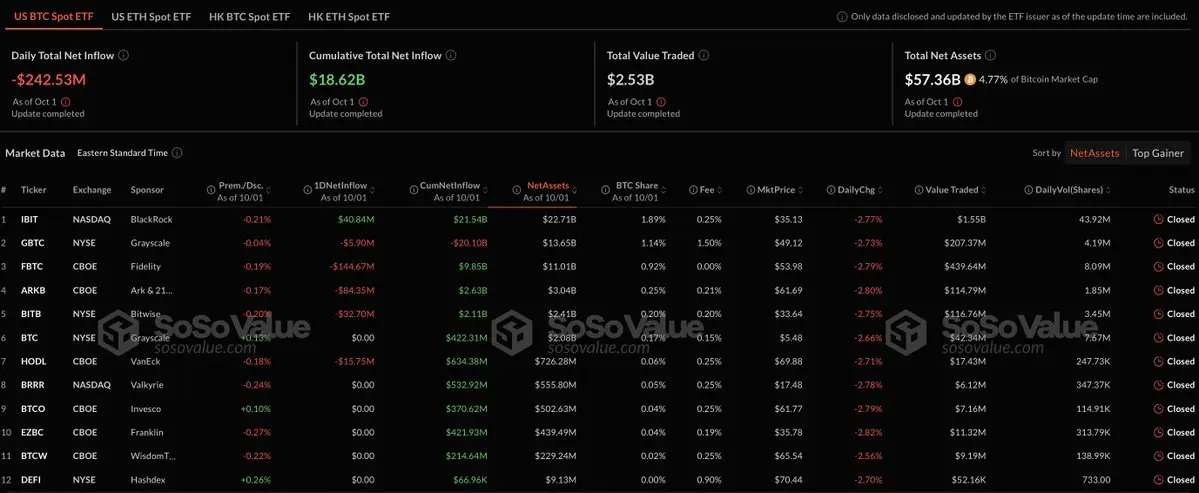Click info icon on Value Traded column header
1199x493 pixels.
point(920,190)
